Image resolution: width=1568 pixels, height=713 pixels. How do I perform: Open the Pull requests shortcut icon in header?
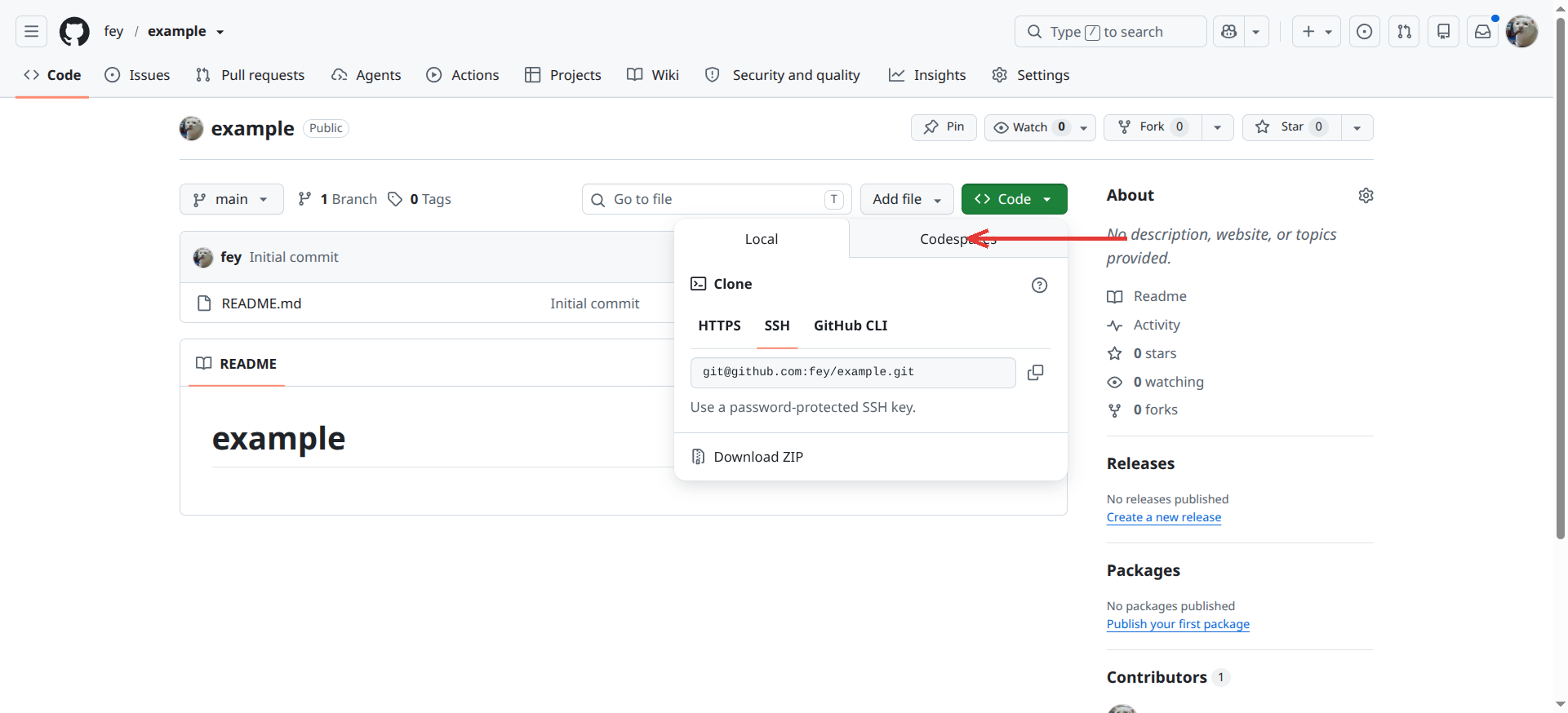coord(1404,32)
